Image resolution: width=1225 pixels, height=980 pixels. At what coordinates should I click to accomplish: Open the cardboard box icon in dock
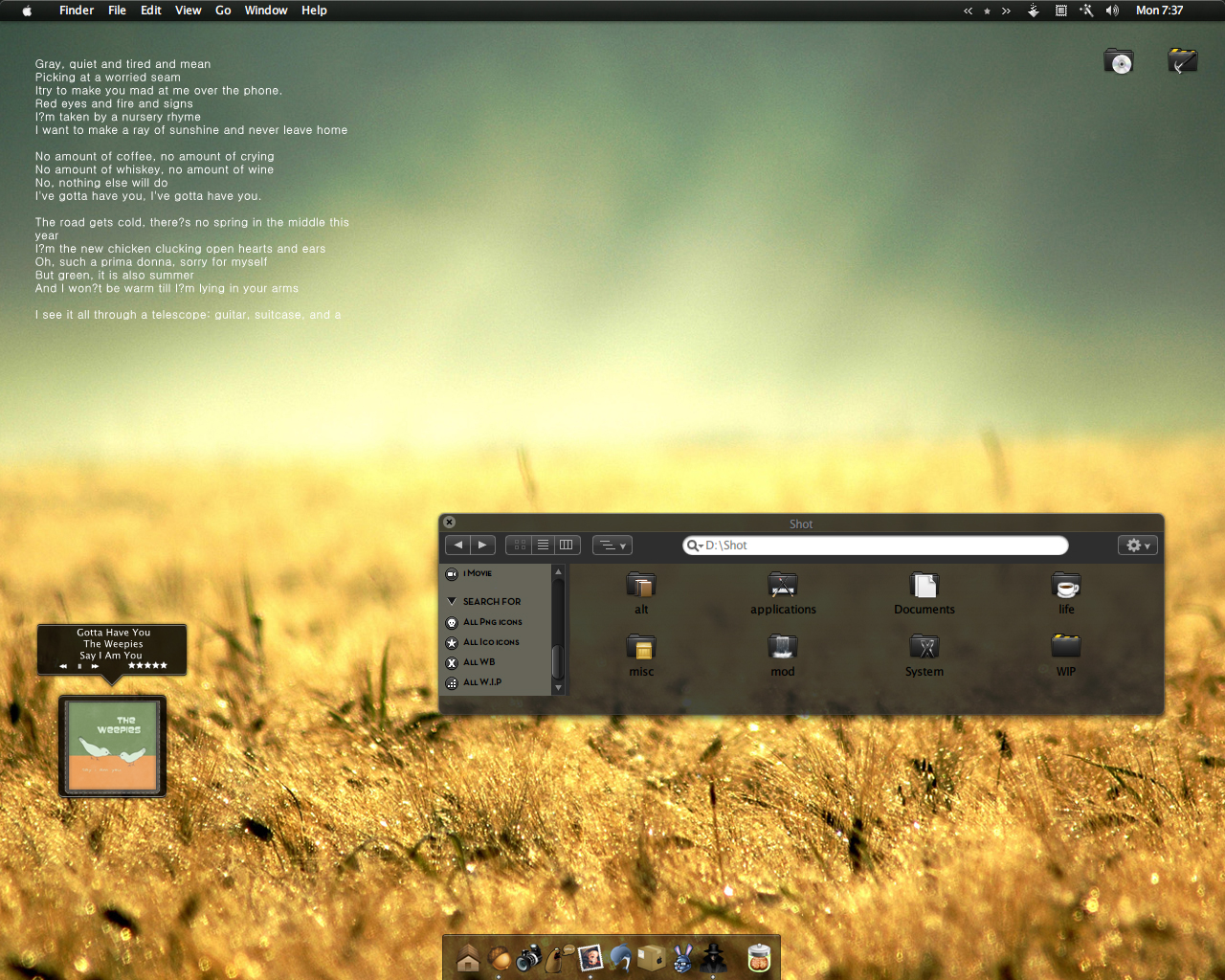(x=652, y=957)
